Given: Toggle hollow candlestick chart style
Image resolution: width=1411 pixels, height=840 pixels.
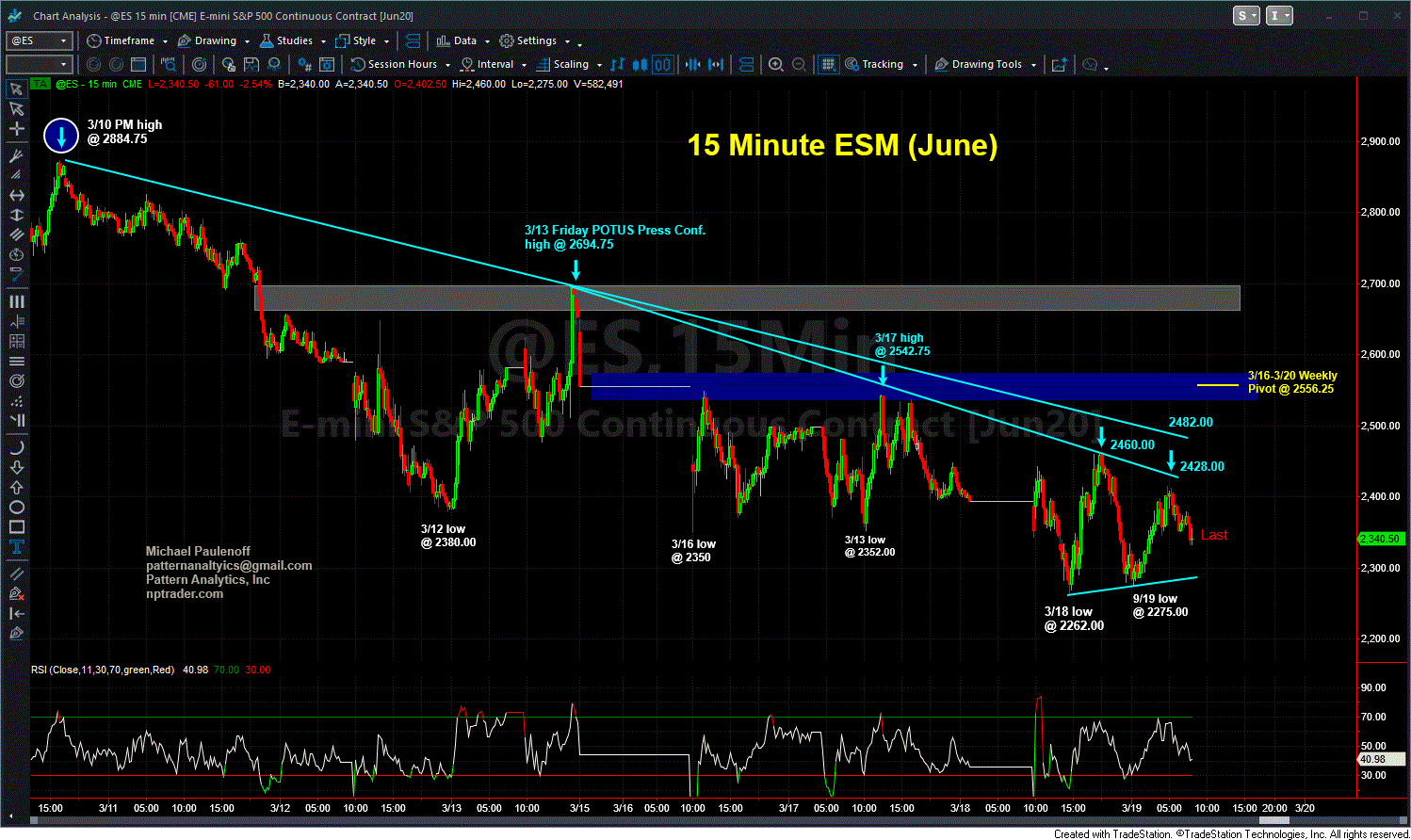Looking at the screenshot, I should 662,65.
